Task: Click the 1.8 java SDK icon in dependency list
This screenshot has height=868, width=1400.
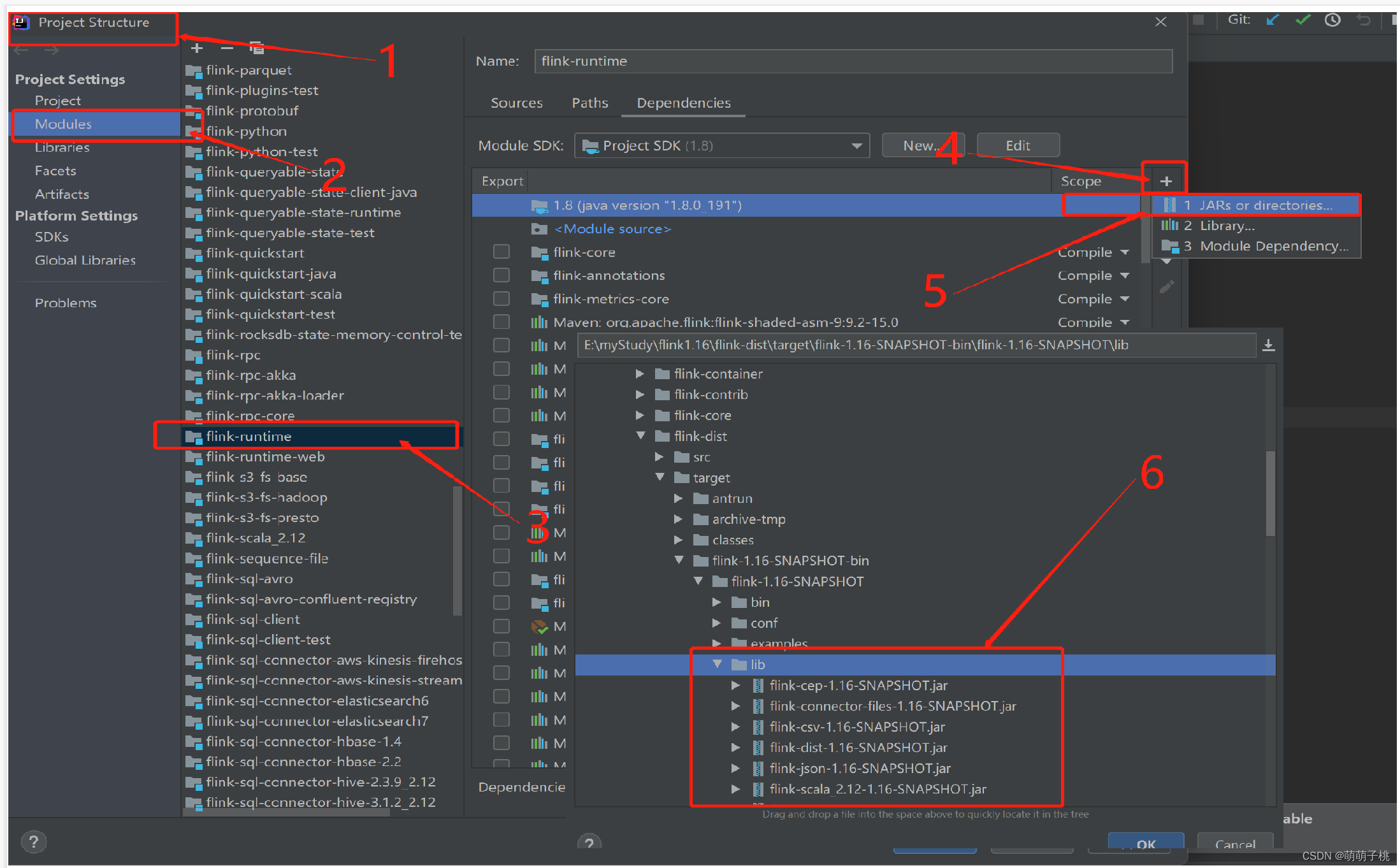Action: [x=539, y=205]
